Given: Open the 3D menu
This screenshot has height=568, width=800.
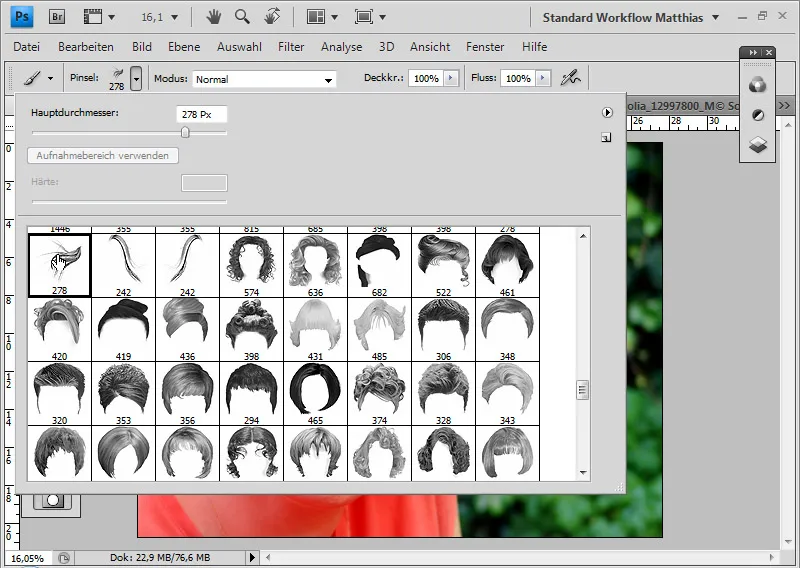Looking at the screenshot, I should click(x=386, y=47).
